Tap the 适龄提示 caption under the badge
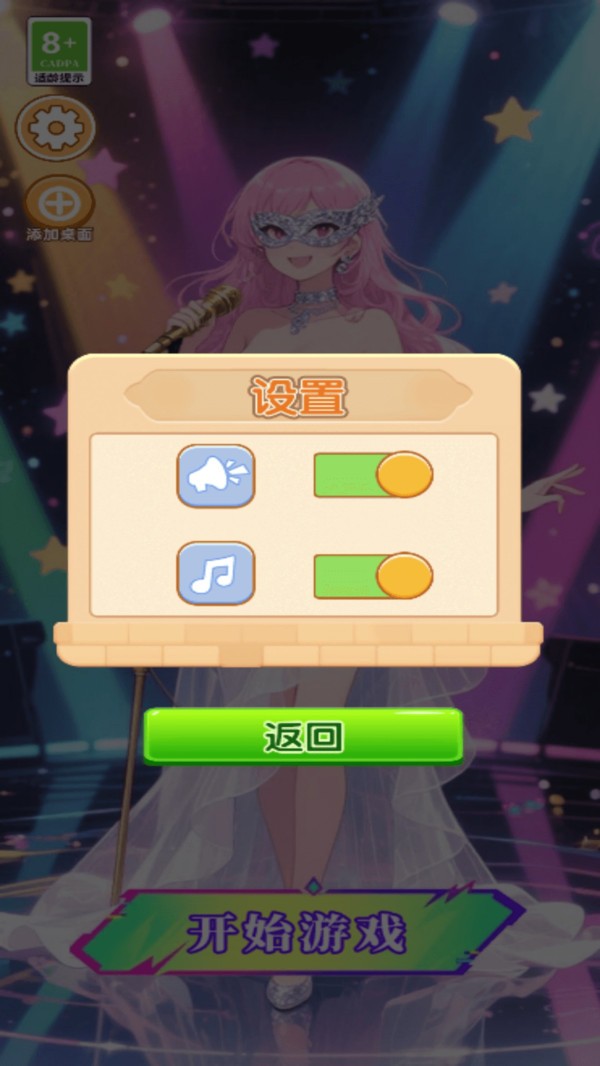 (59, 78)
